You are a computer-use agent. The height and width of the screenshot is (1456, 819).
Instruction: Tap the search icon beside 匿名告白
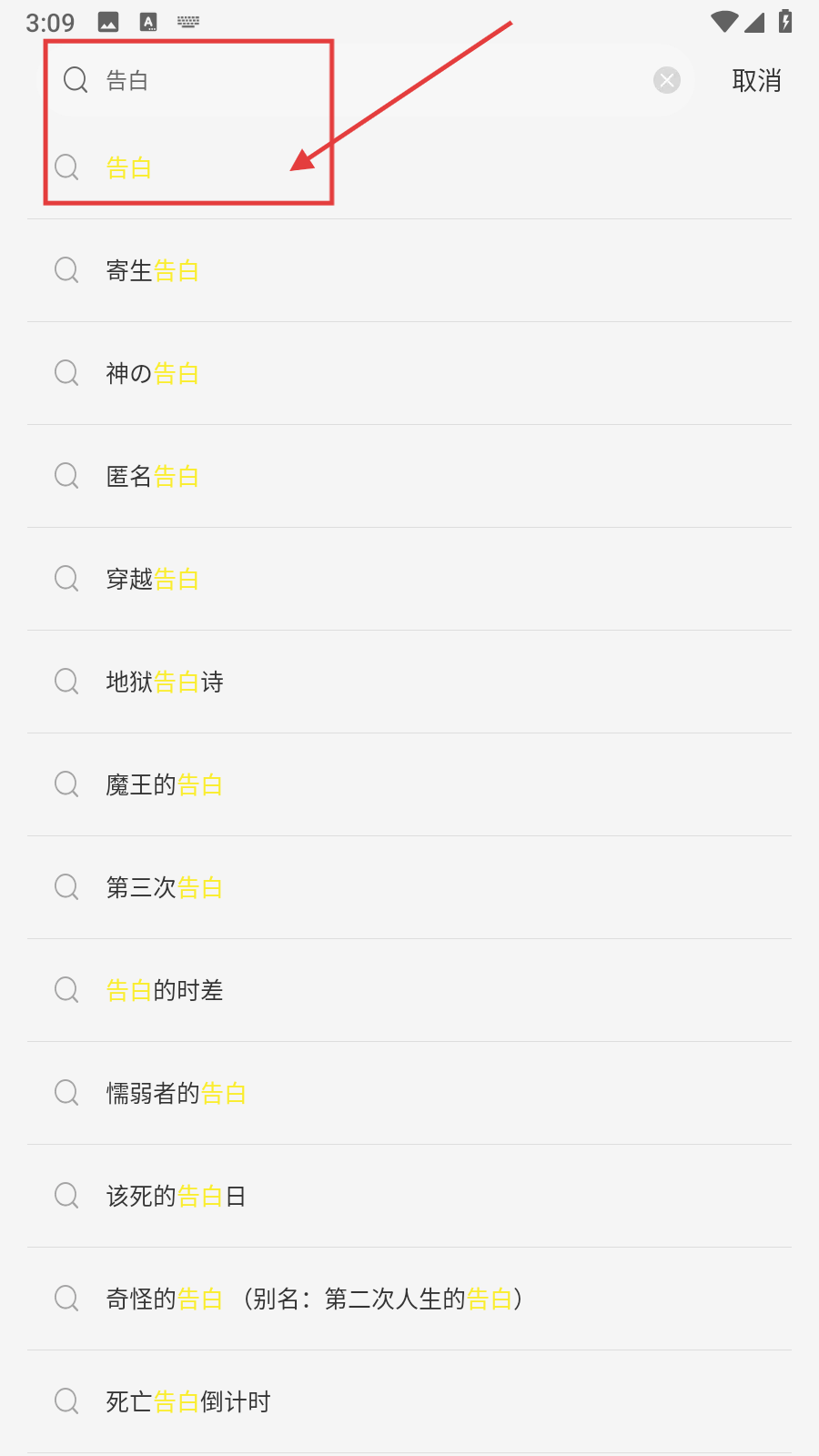coord(66,476)
